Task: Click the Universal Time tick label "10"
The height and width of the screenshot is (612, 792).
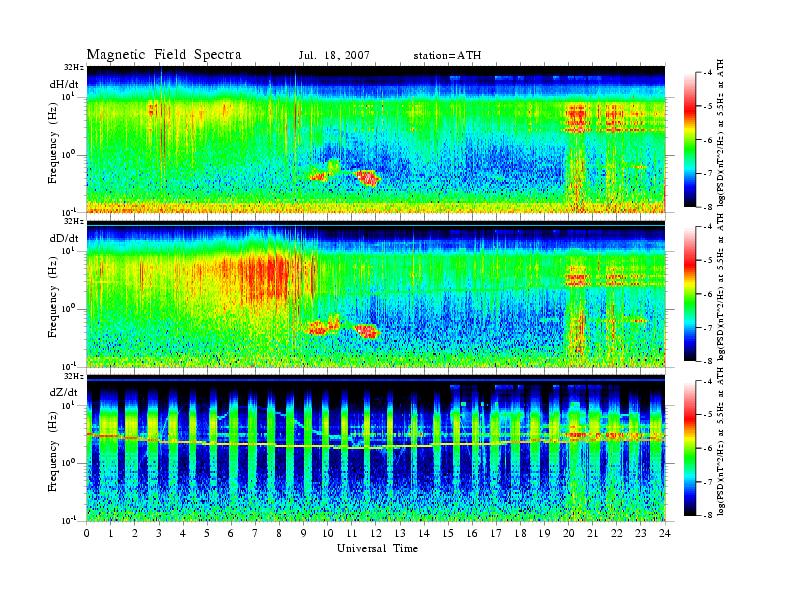Action: [x=328, y=534]
